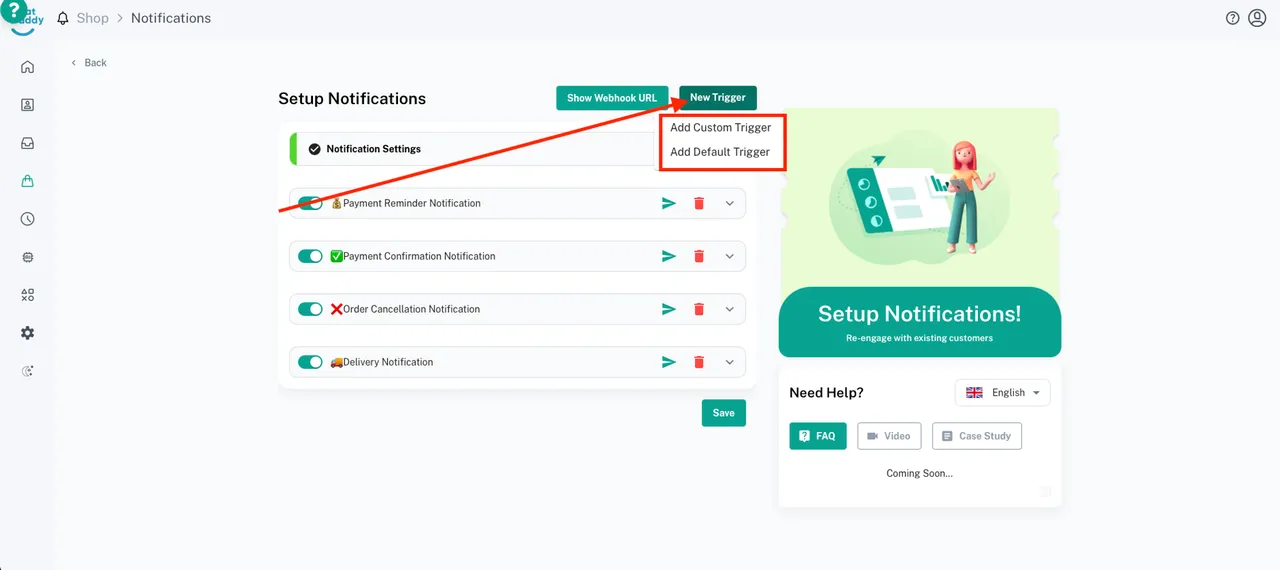This screenshot has width=1280, height=570.
Task: Expand the Delivery Notification chevron
Action: (x=729, y=362)
